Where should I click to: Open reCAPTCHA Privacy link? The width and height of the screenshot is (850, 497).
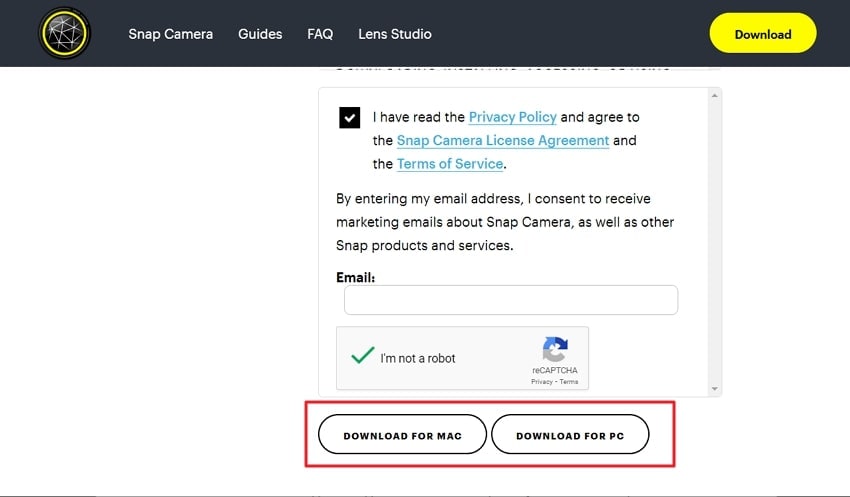coord(541,382)
